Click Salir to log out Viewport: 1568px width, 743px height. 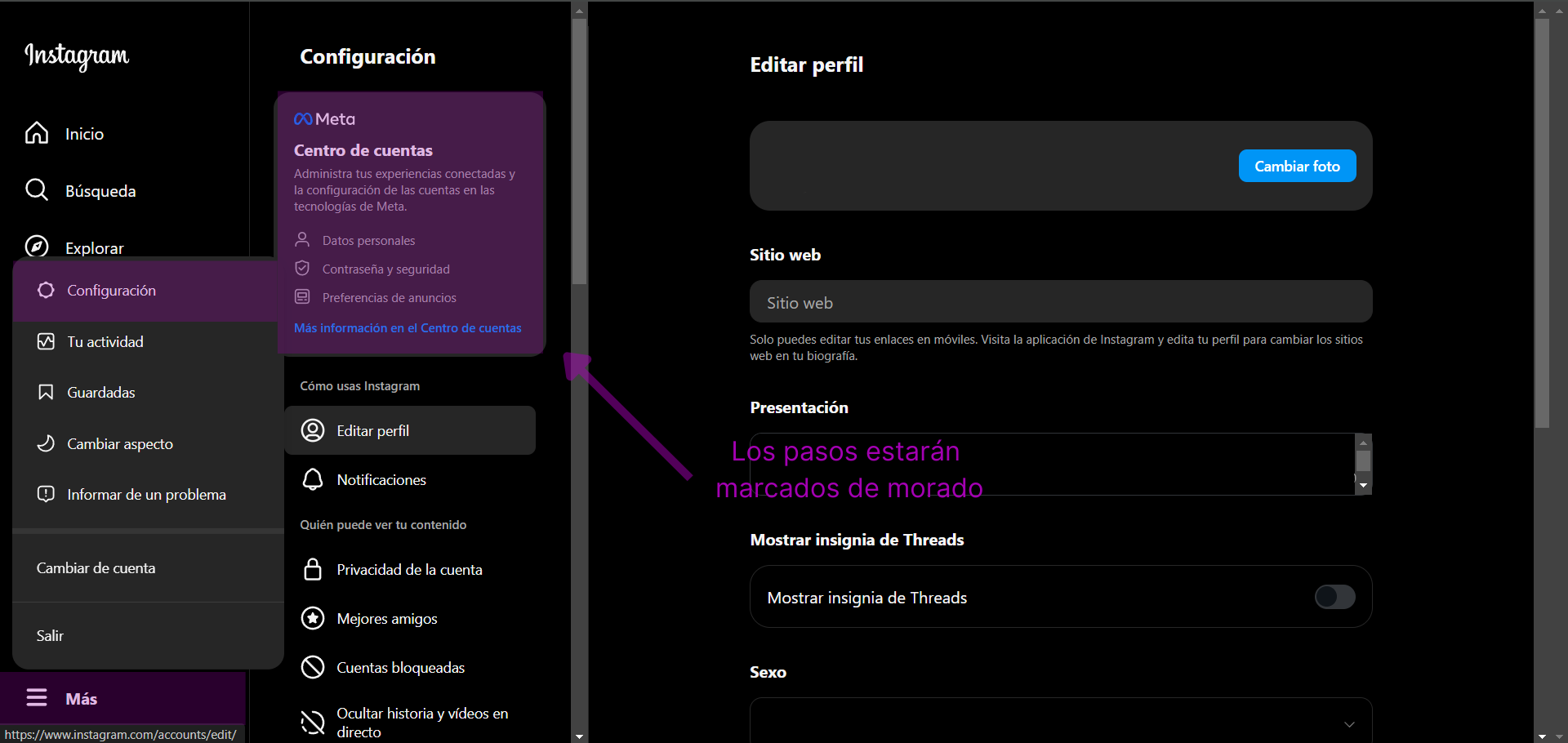148,635
